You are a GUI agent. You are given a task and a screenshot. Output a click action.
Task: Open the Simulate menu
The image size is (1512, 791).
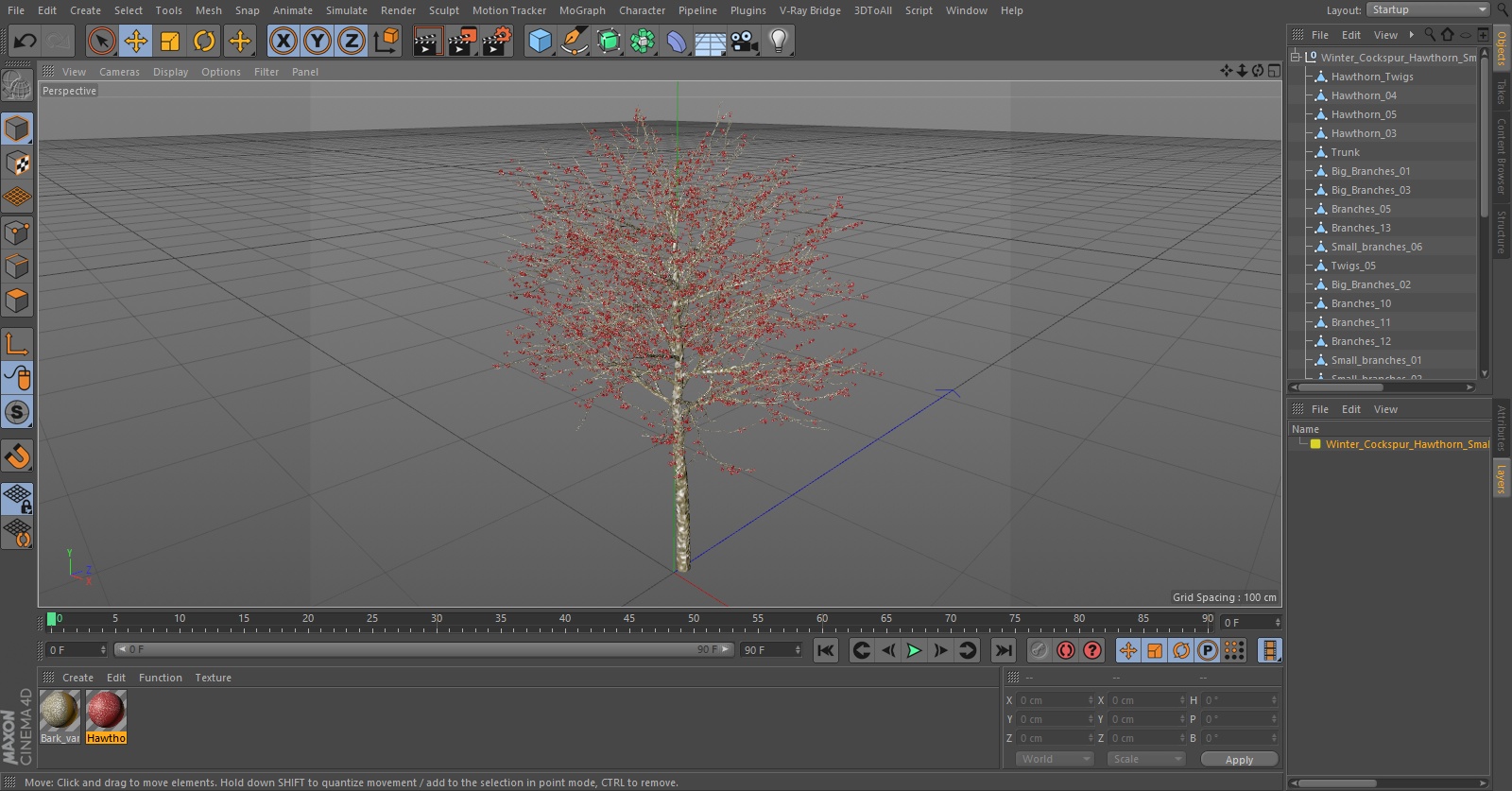pyautogui.click(x=347, y=10)
